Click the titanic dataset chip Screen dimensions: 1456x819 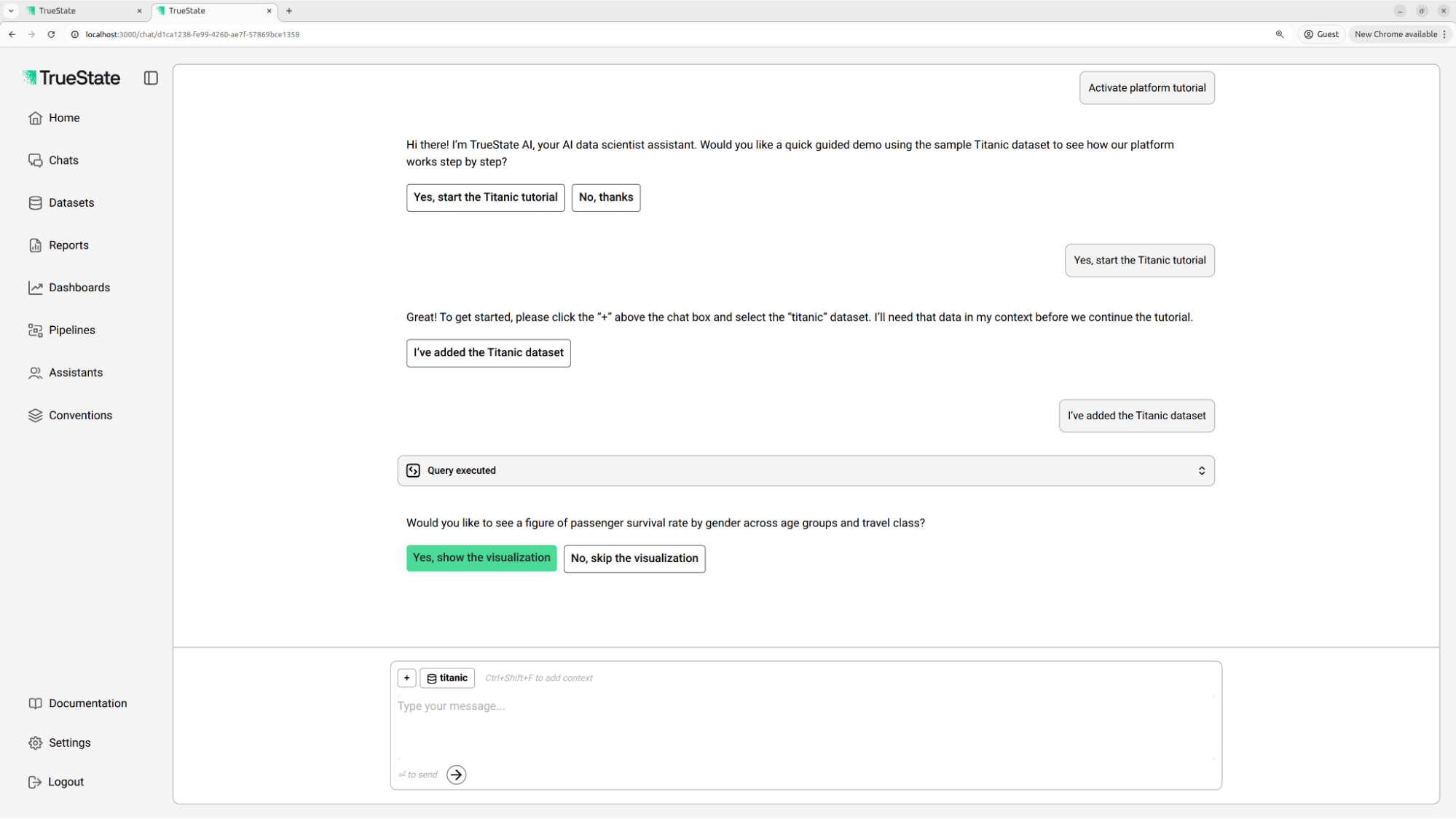[x=447, y=678]
